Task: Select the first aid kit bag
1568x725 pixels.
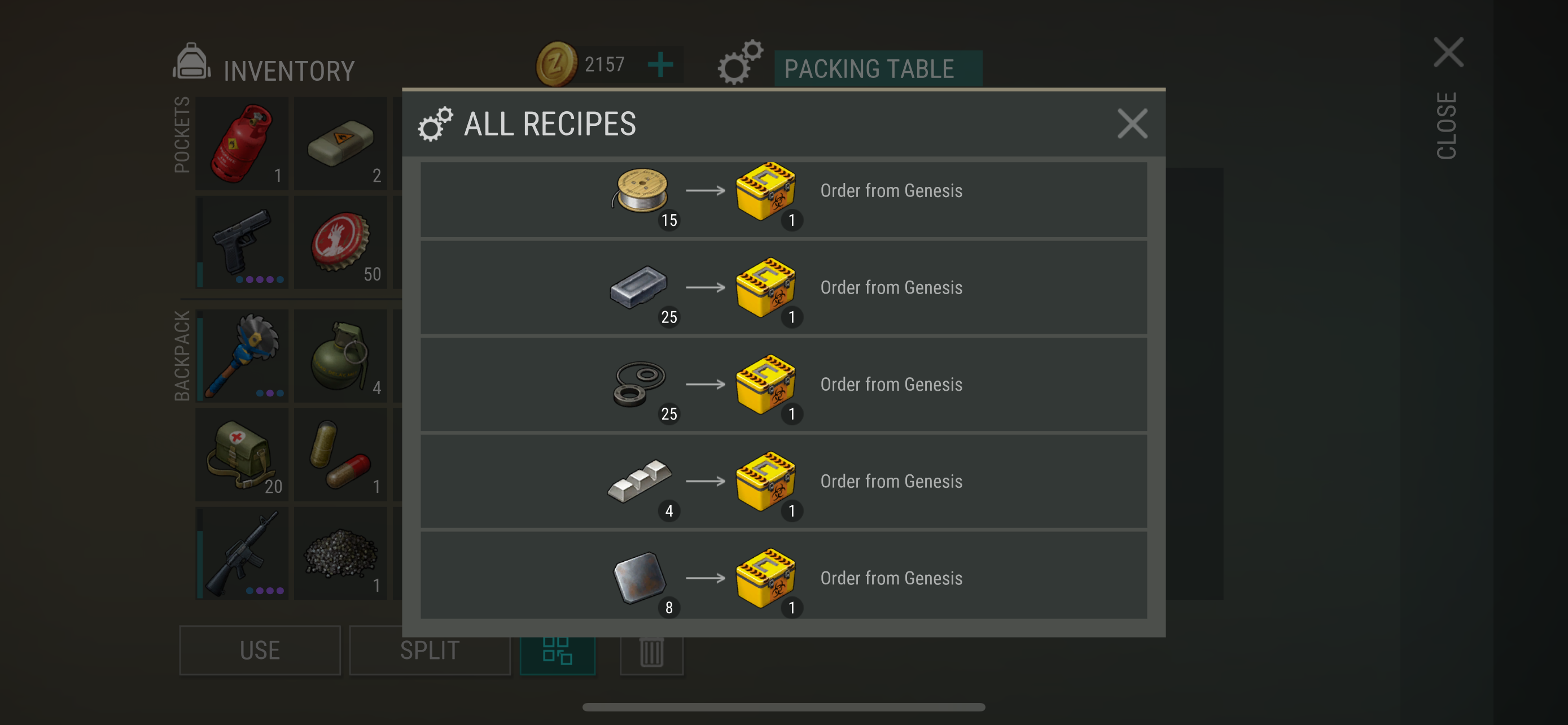Action: 242,455
